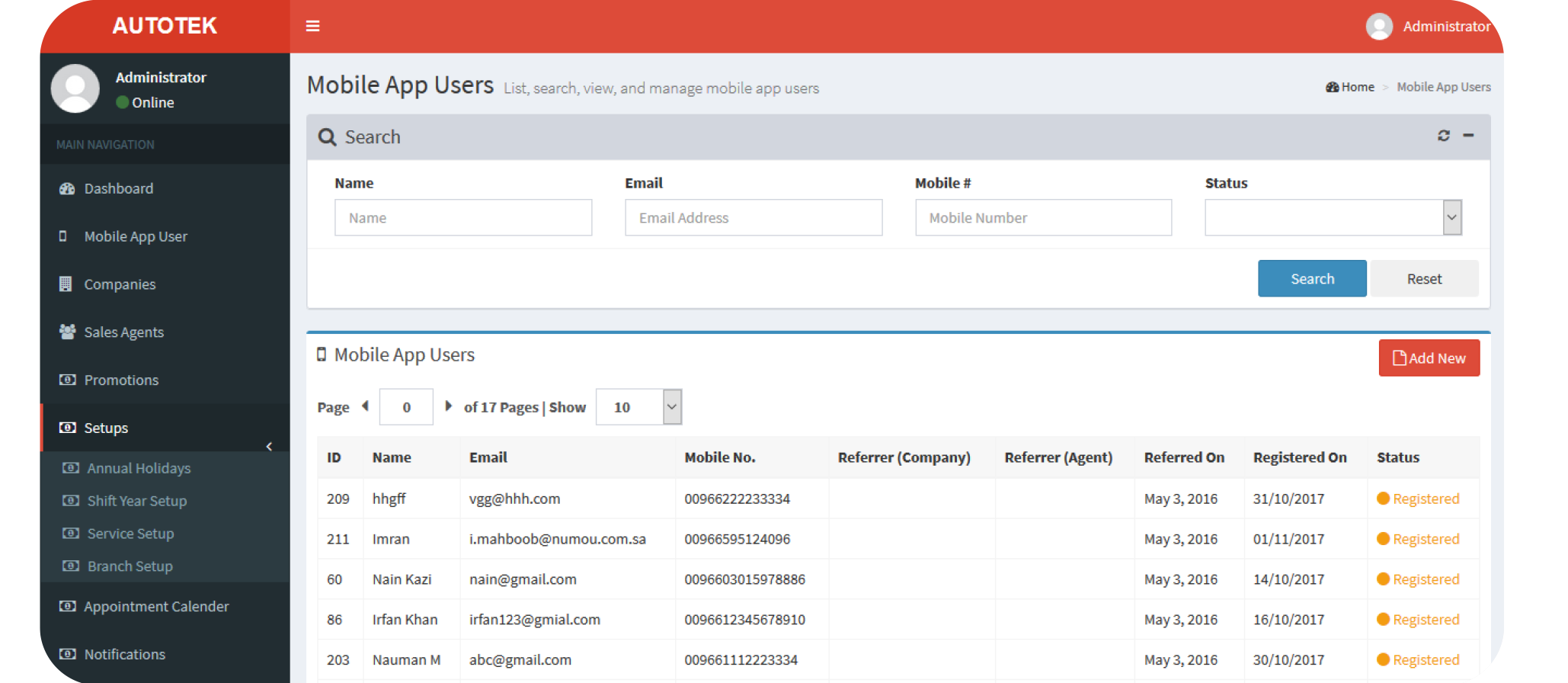Click the Appointment Calender icon
Viewport: 1568px width, 683px height.
[67, 606]
